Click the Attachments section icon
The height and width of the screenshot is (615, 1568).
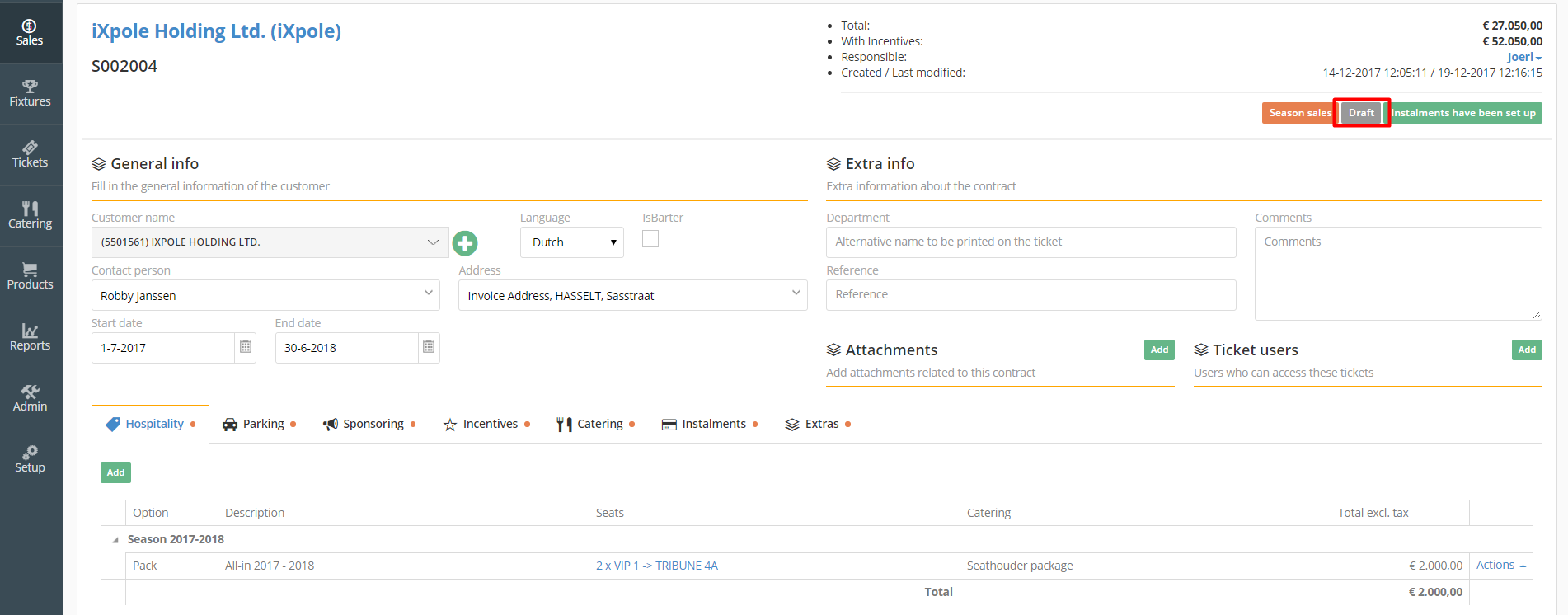tap(833, 350)
